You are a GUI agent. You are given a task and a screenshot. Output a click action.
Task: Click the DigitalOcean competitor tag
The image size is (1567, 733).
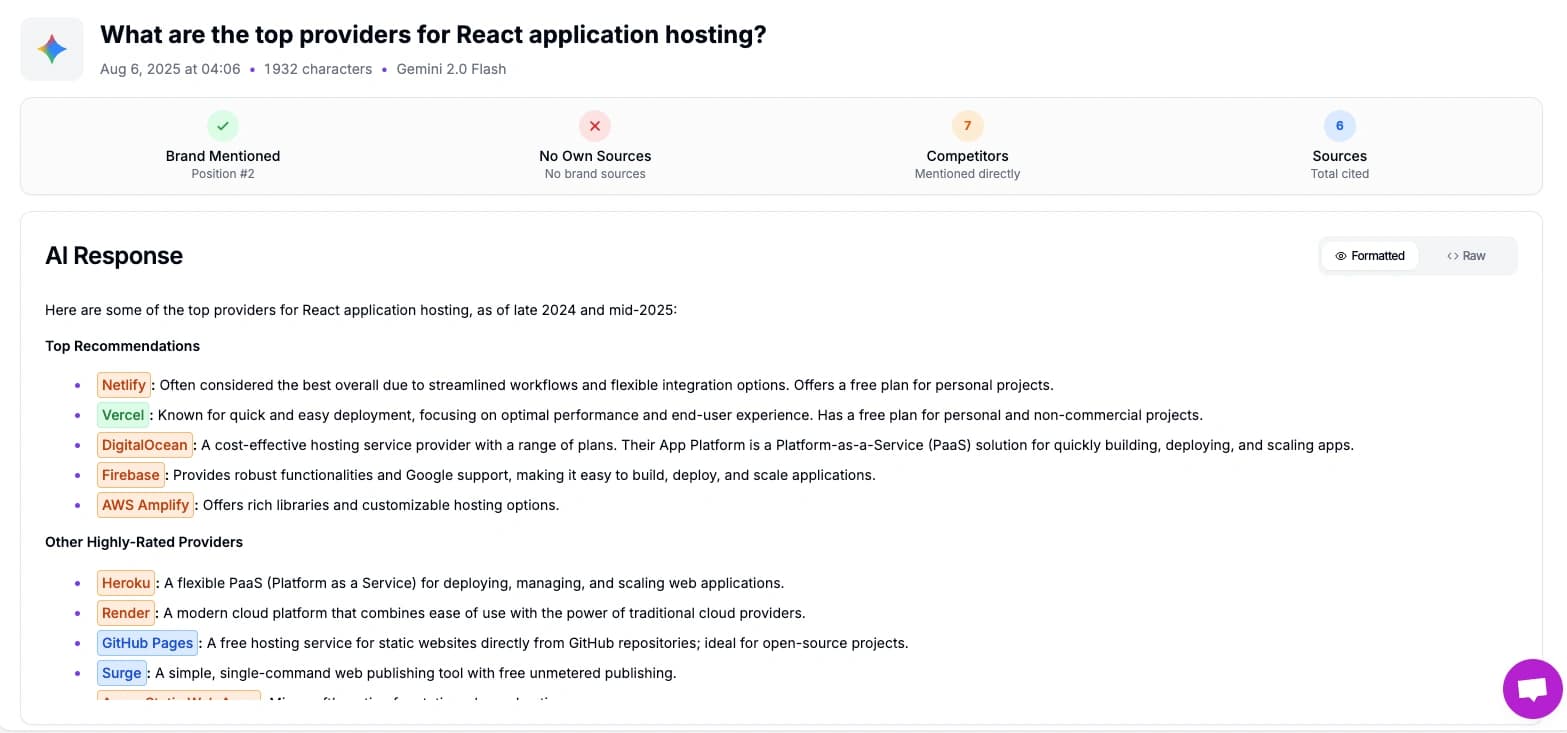pyautogui.click(x=145, y=445)
